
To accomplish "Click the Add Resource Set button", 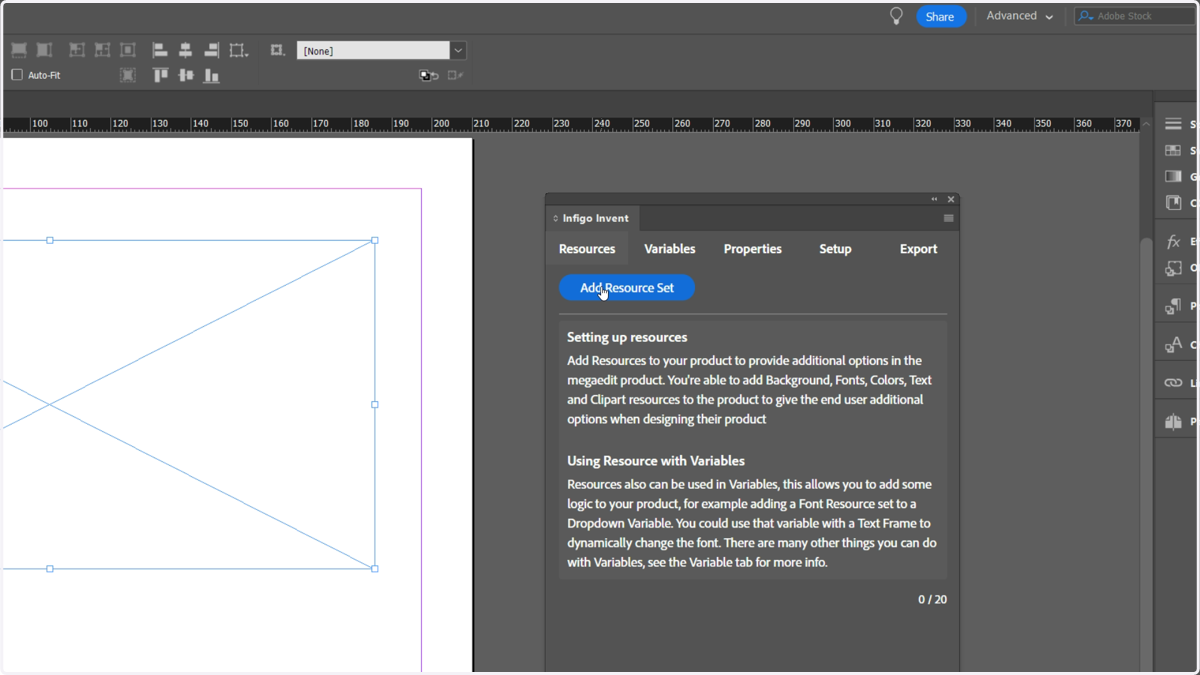I will click(x=627, y=288).
